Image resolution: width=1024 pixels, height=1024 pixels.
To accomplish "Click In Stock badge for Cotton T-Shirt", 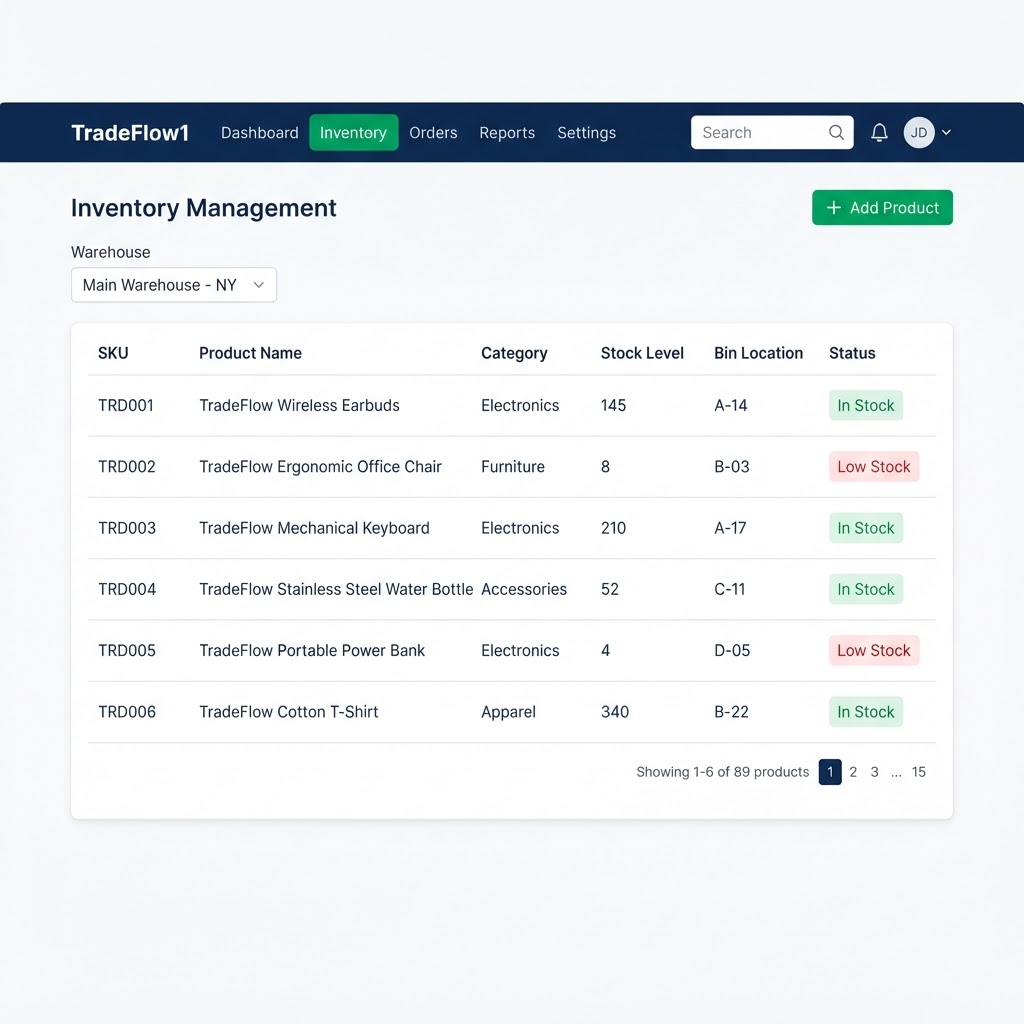I will point(866,712).
